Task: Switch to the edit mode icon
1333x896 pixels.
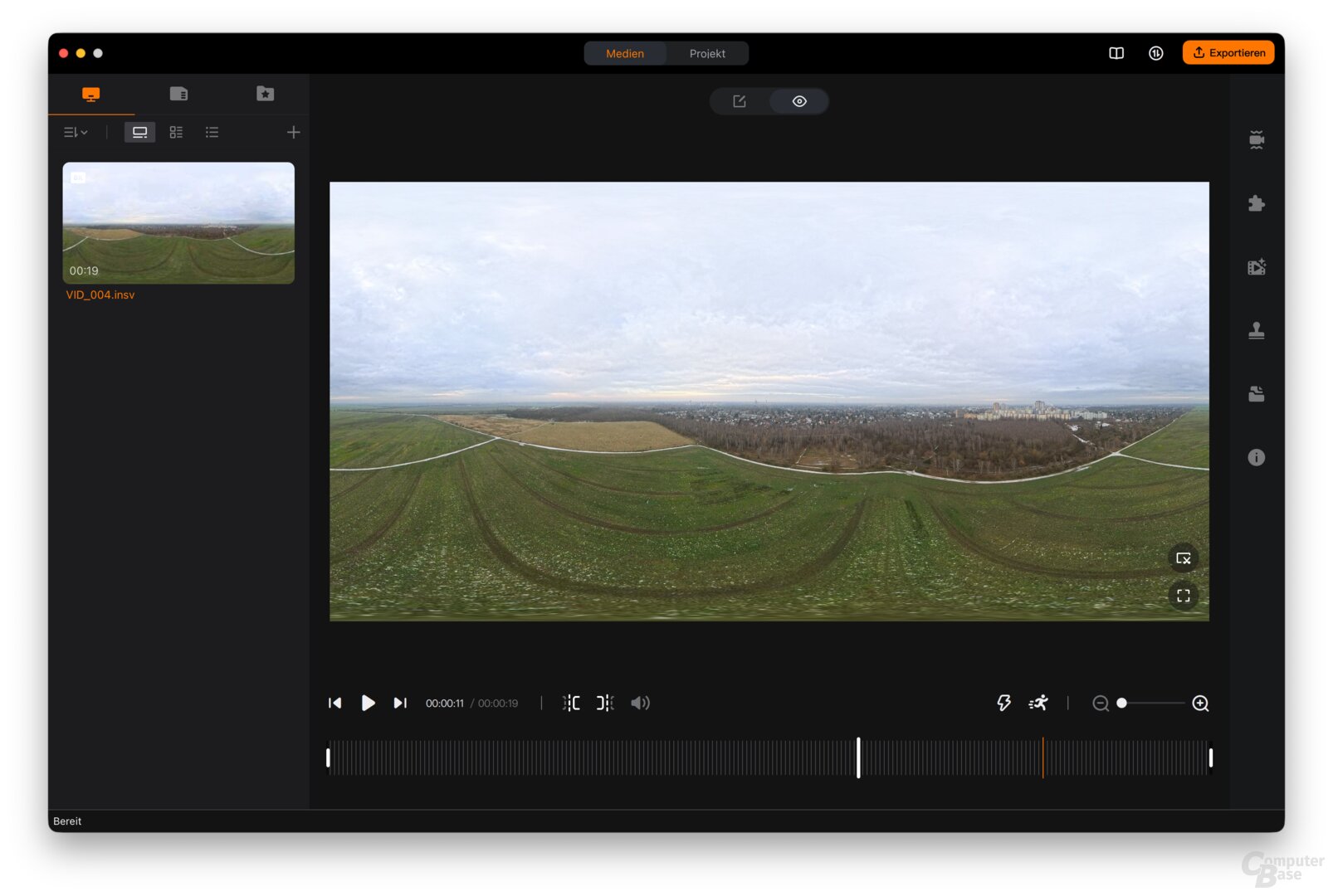Action: pyautogui.click(x=739, y=101)
